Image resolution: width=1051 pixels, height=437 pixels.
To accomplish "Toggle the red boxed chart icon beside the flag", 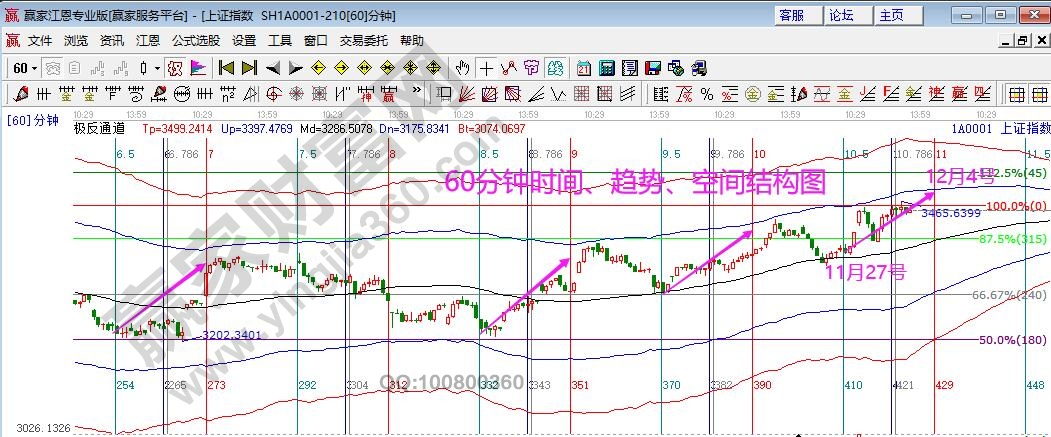I will click(174, 68).
